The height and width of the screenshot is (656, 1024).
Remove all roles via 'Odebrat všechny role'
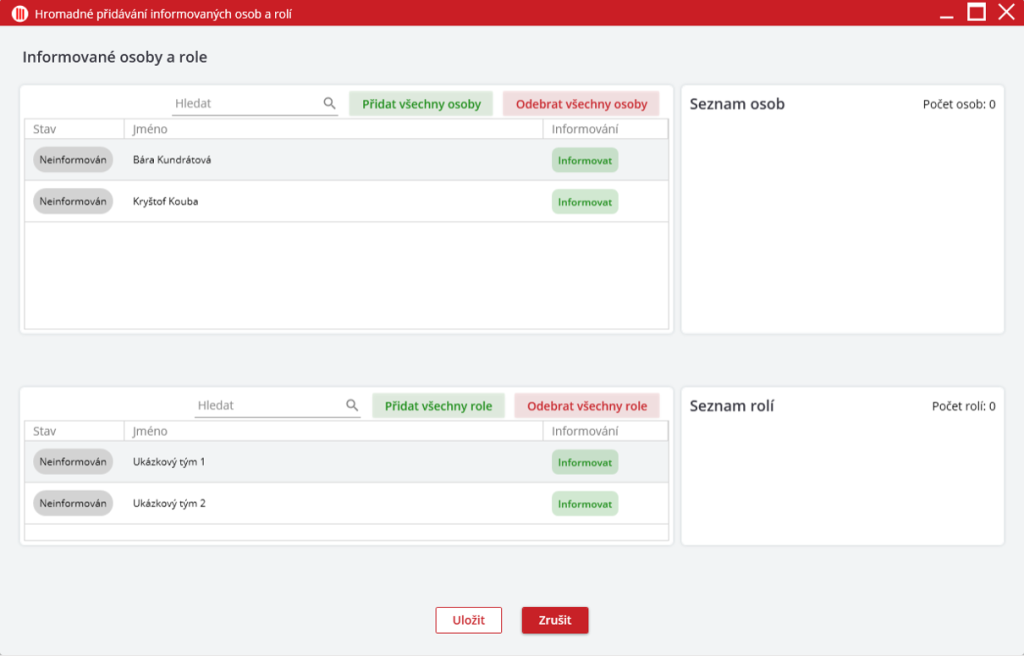point(587,406)
